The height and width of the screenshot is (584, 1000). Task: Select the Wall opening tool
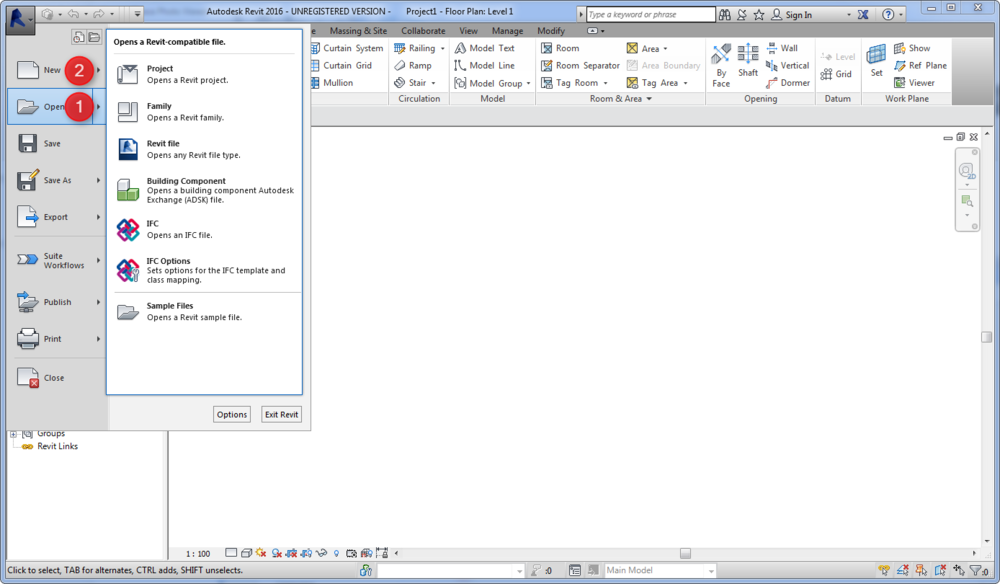(x=782, y=48)
